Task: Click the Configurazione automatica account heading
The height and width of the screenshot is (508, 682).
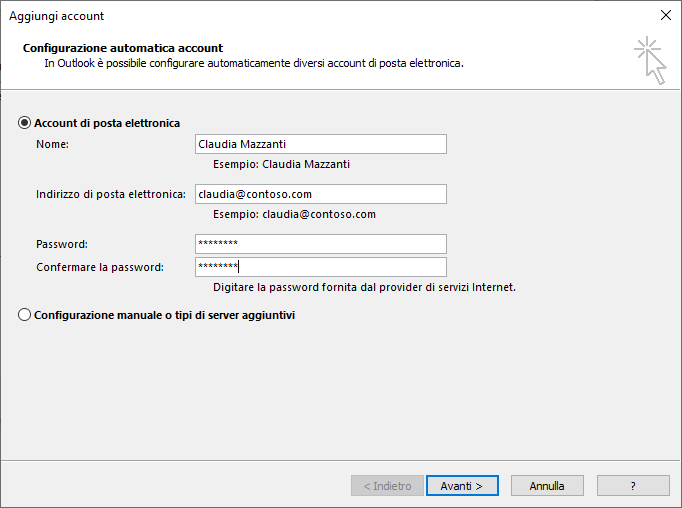Action: pos(123,48)
